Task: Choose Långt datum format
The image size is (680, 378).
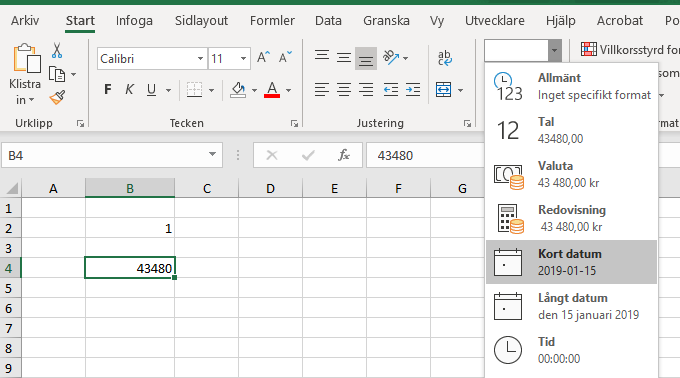Action: 572,306
